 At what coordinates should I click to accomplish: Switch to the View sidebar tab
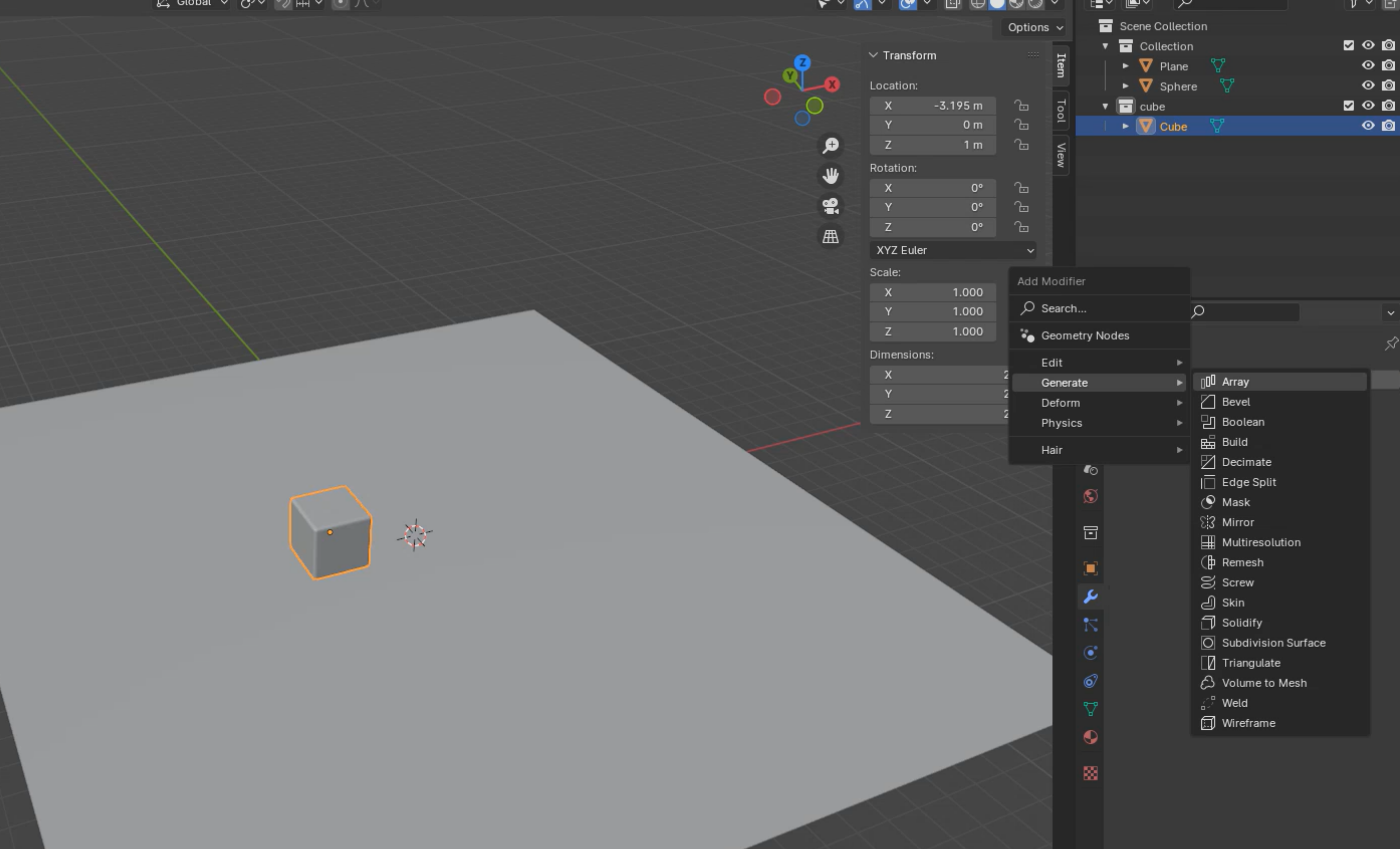(1060, 154)
